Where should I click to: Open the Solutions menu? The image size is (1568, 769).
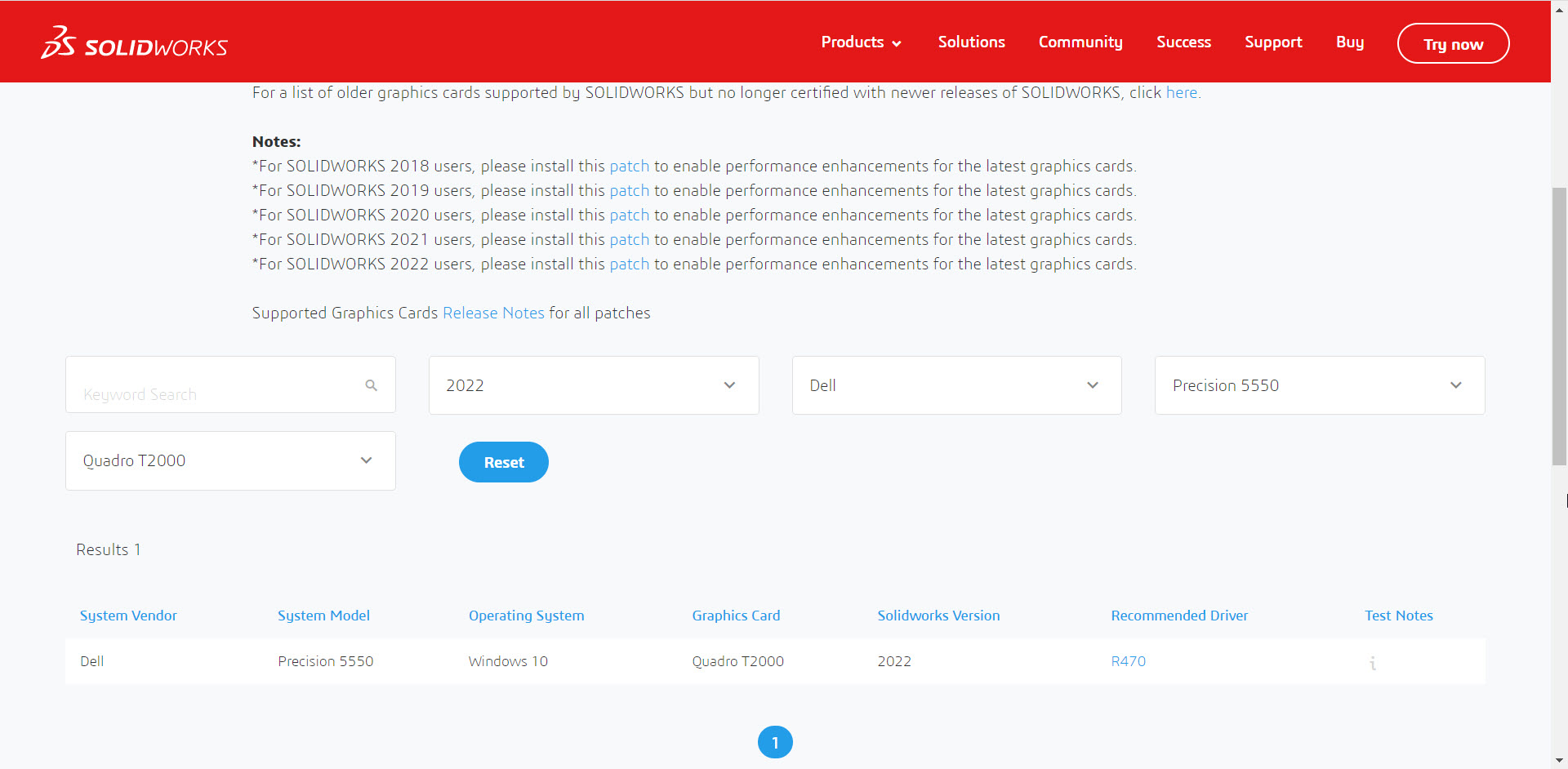[971, 42]
